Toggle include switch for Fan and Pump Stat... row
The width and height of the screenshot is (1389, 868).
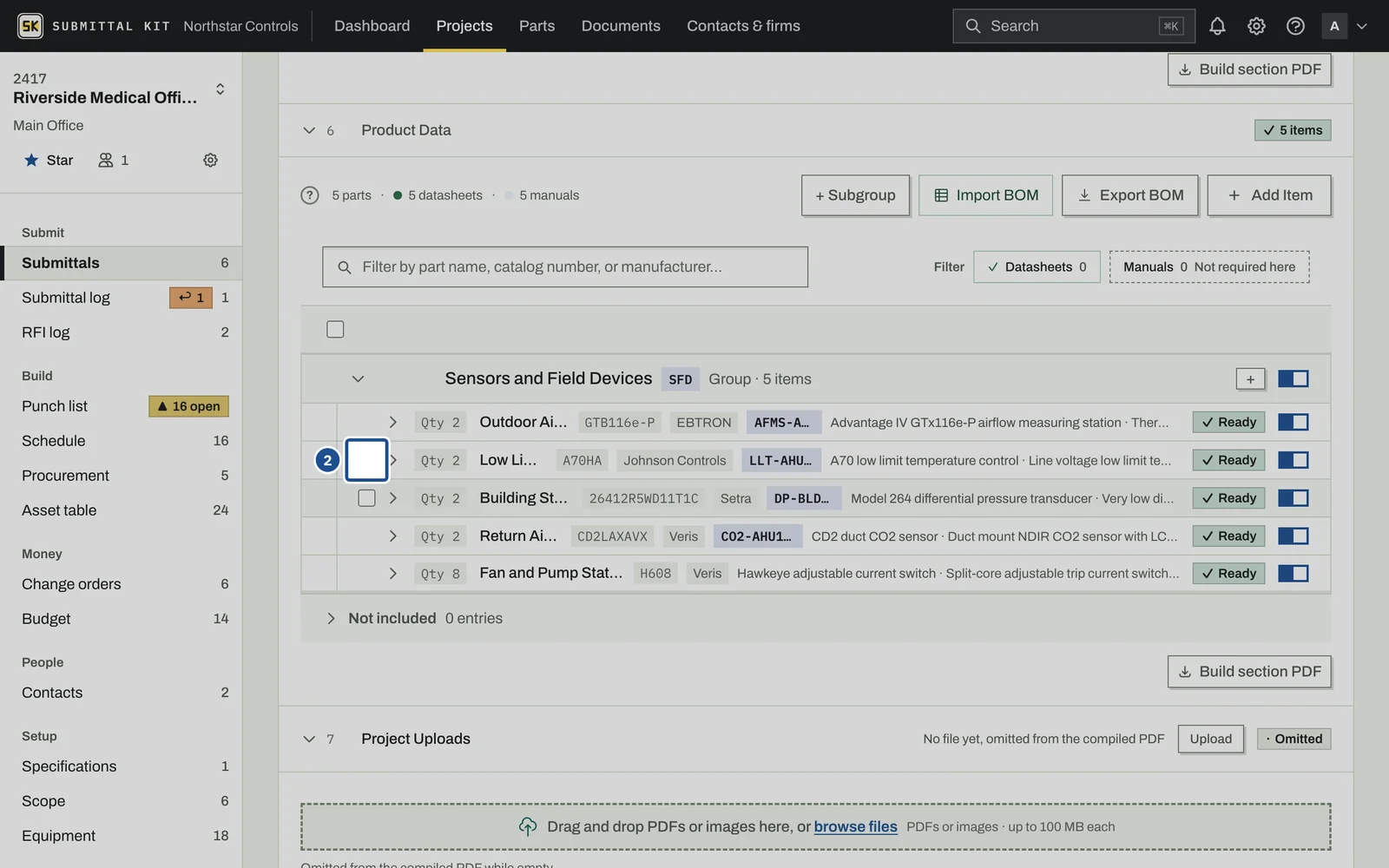[x=1293, y=574]
